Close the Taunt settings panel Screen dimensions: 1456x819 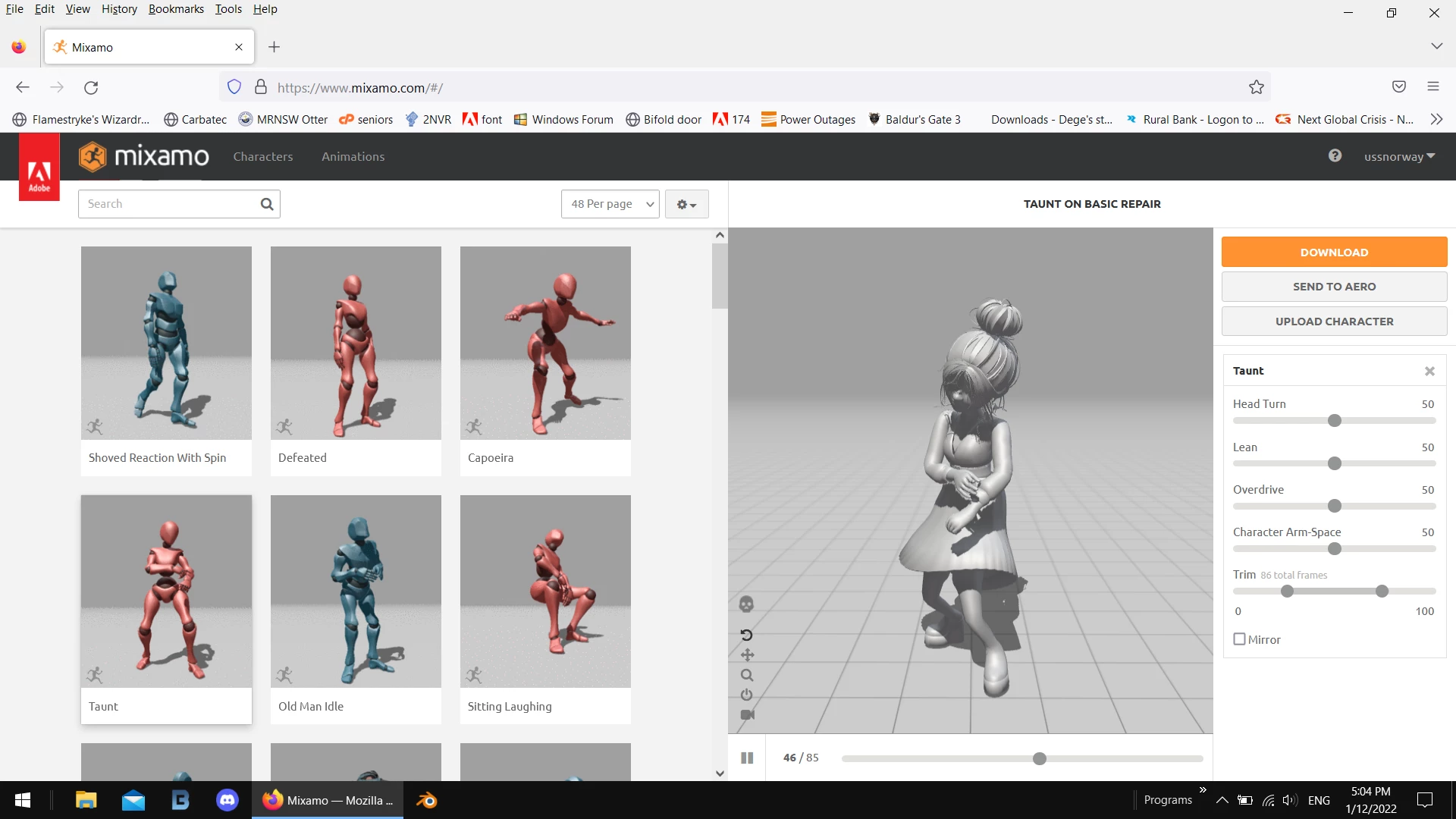pyautogui.click(x=1429, y=371)
